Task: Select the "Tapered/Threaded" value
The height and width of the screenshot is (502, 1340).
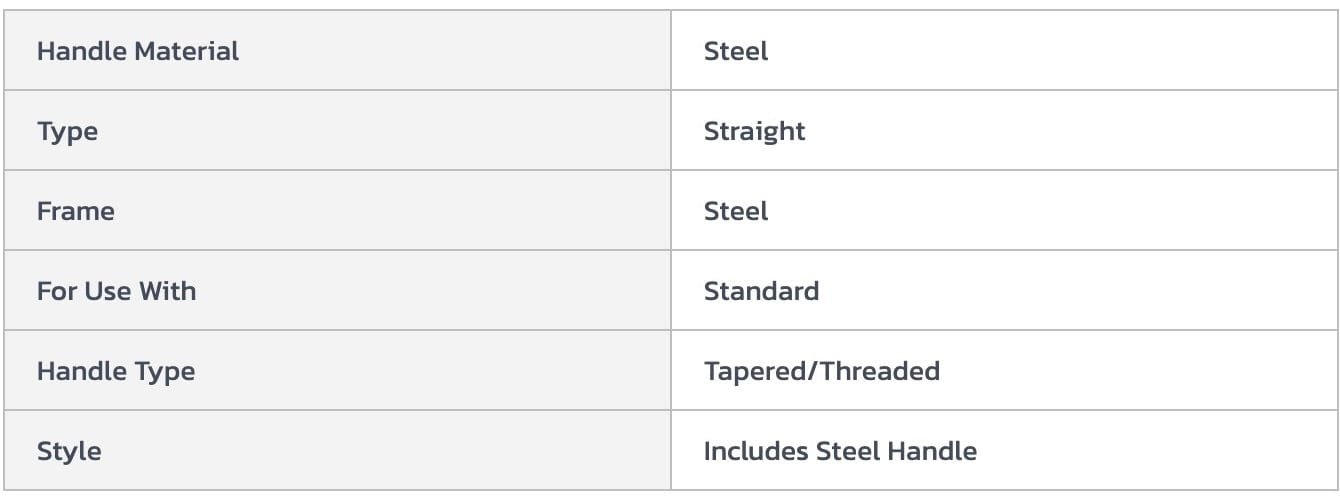Action: 821,371
